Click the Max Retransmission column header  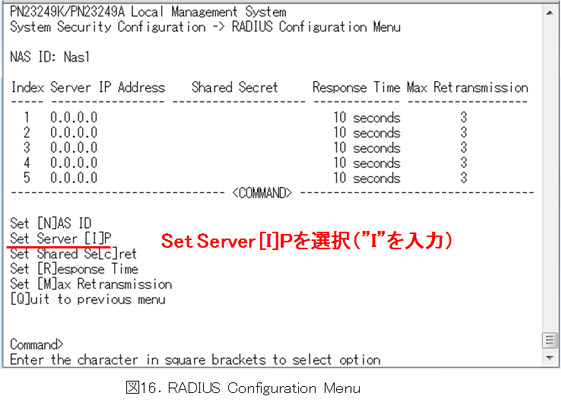[x=468, y=87]
